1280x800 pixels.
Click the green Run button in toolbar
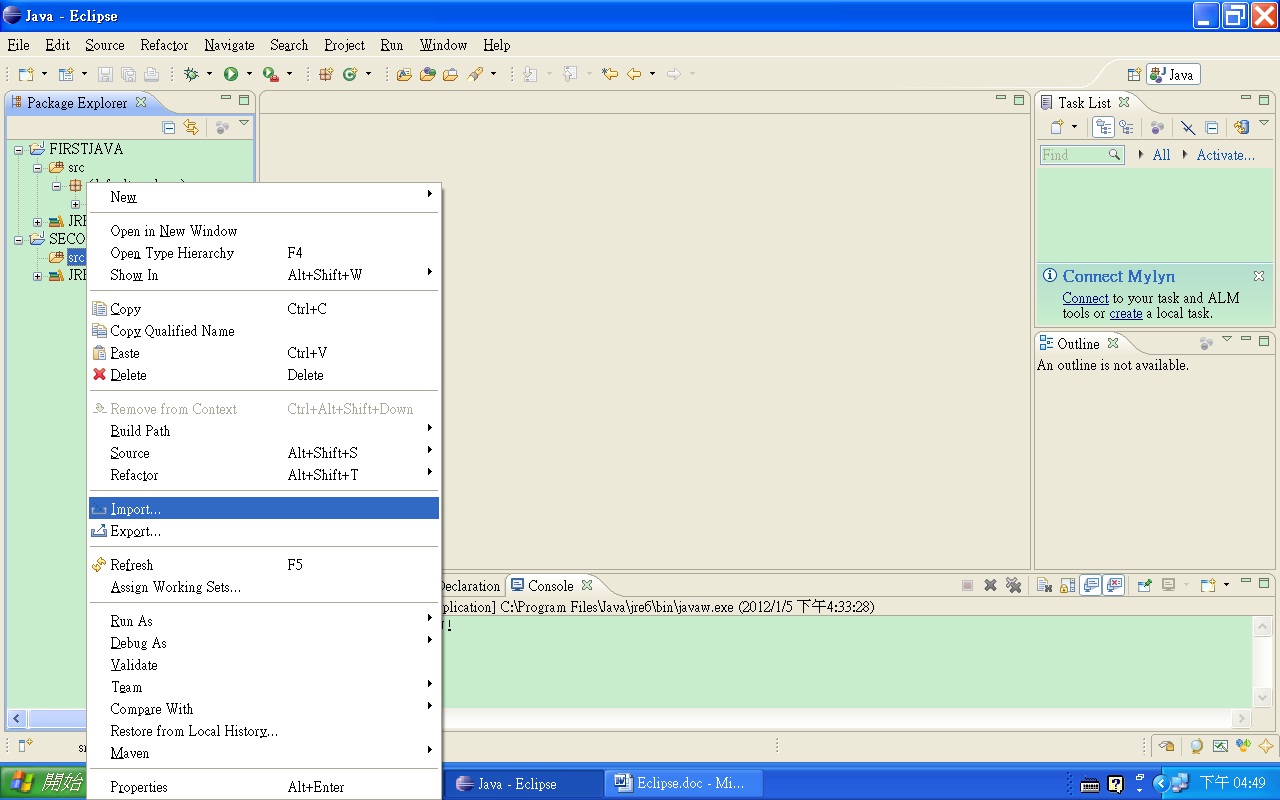[231, 74]
